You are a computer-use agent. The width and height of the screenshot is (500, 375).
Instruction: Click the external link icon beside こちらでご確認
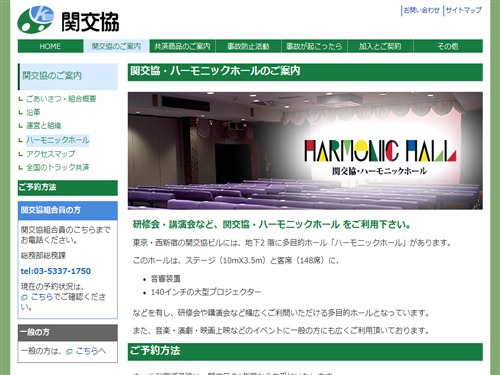tap(24, 297)
